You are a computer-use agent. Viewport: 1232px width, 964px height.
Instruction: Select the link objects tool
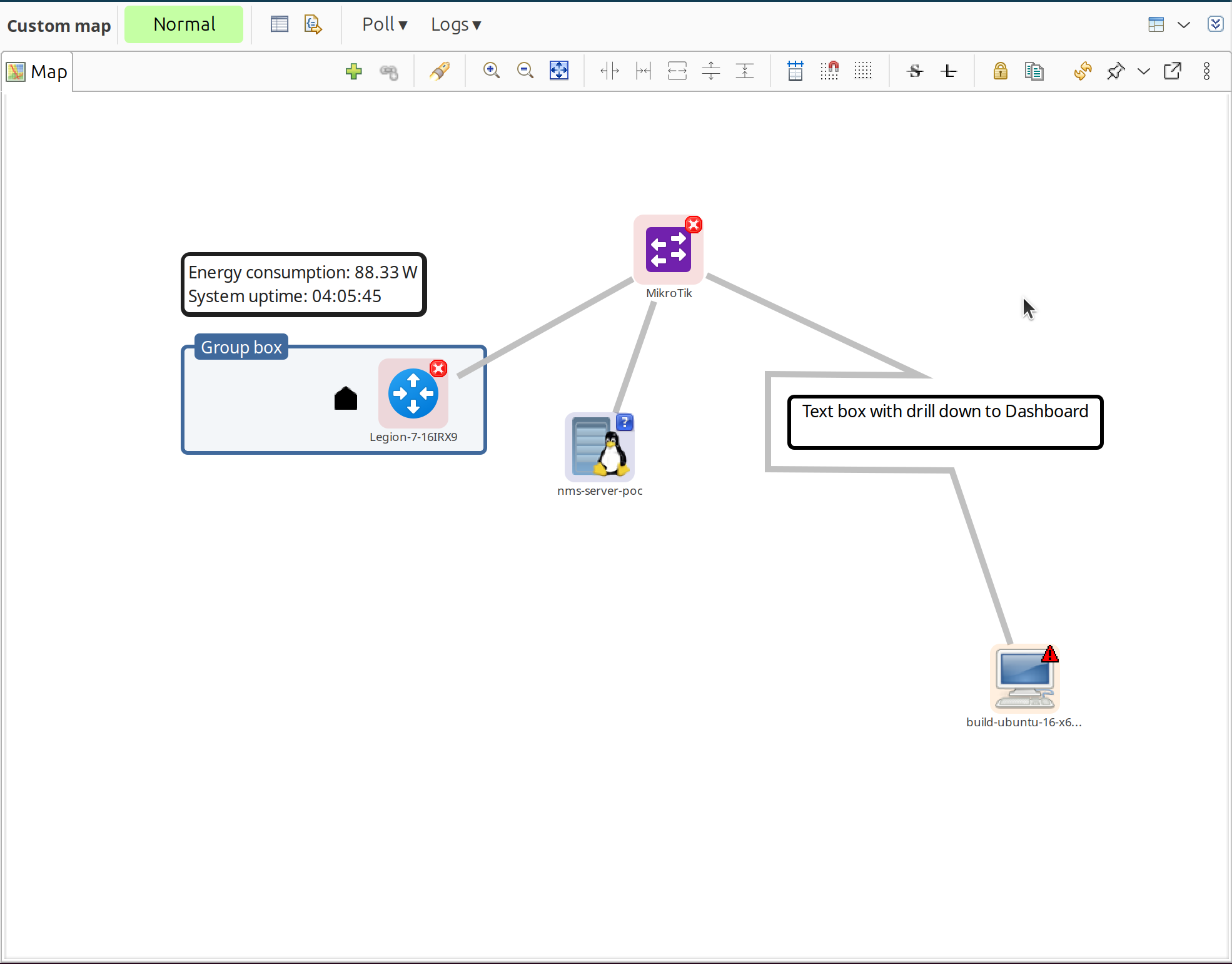(388, 71)
